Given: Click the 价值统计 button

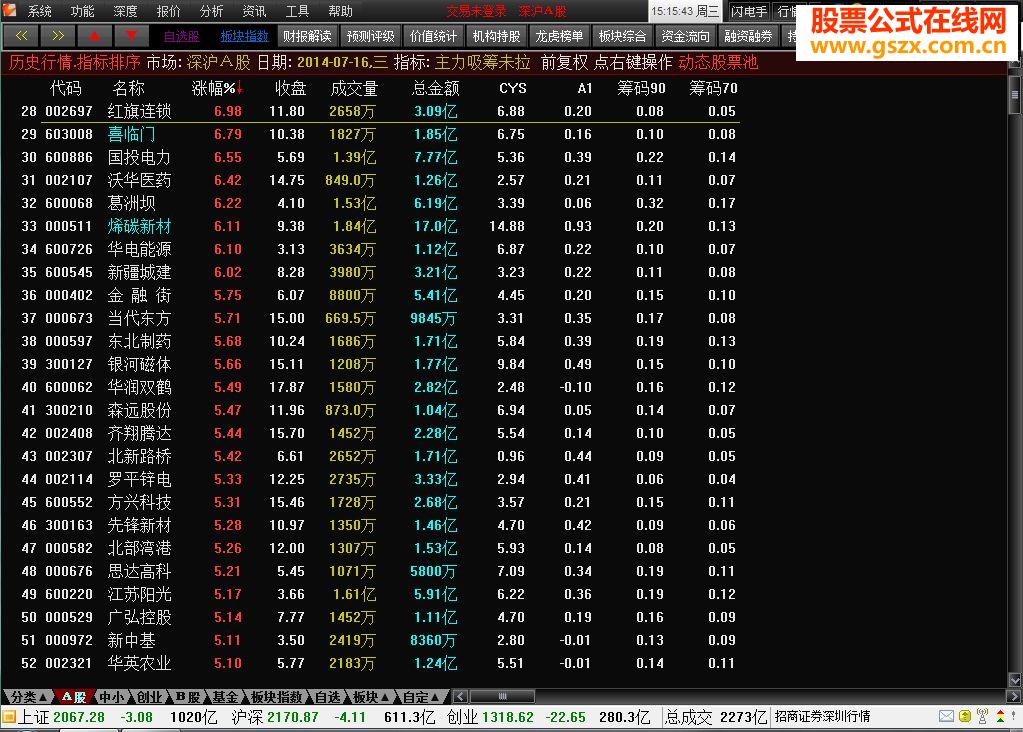Looking at the screenshot, I should pos(434,36).
